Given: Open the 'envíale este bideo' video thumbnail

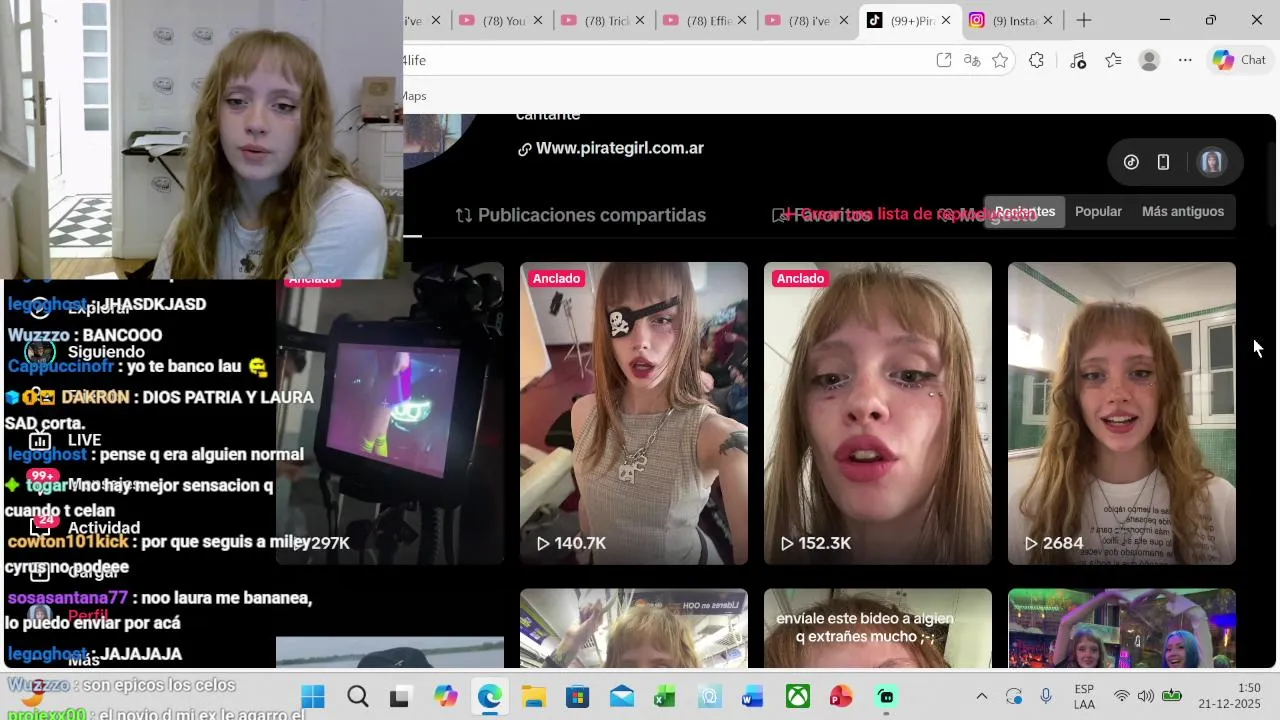Looking at the screenshot, I should tap(878, 628).
